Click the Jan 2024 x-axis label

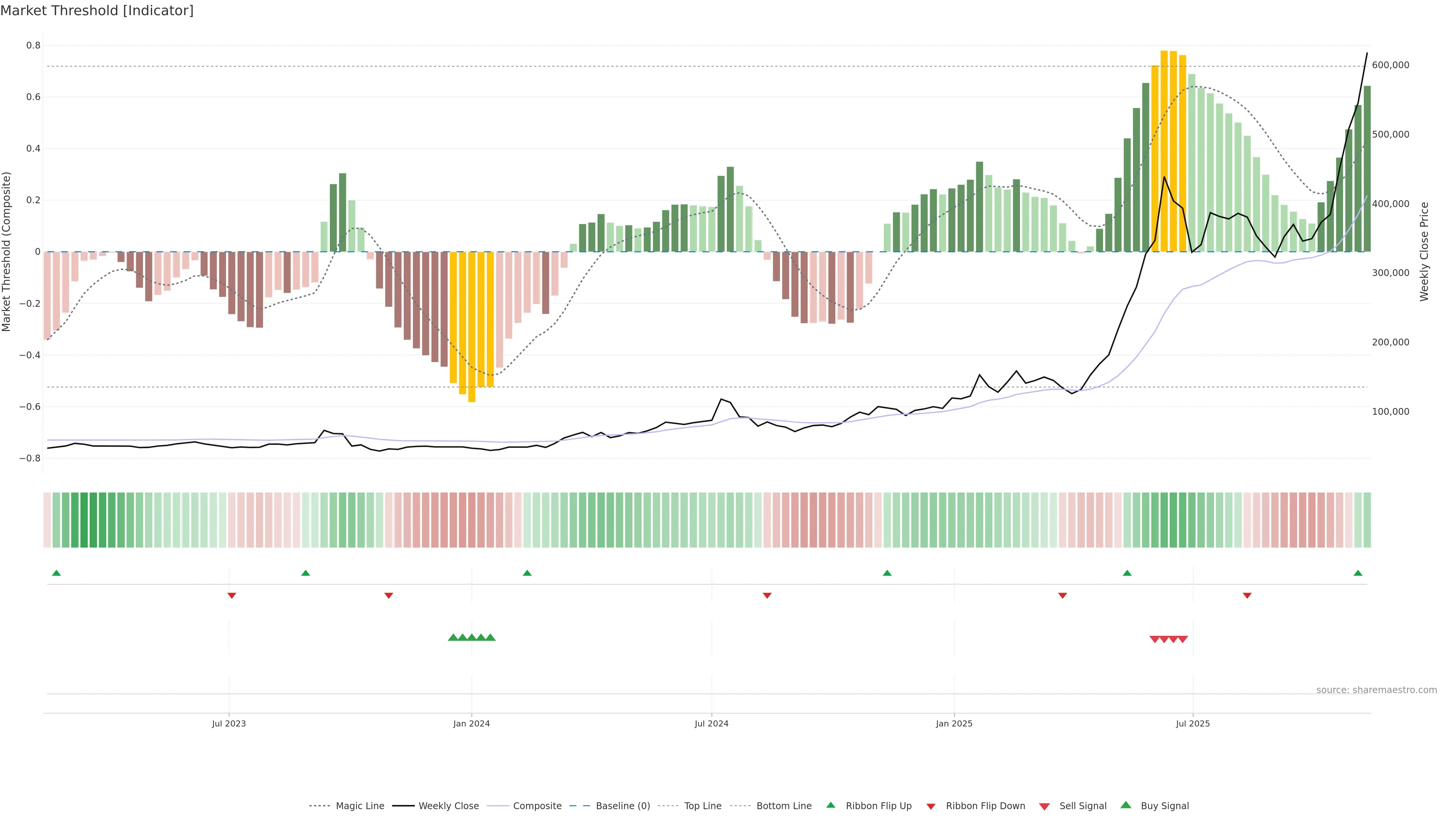tap(471, 723)
